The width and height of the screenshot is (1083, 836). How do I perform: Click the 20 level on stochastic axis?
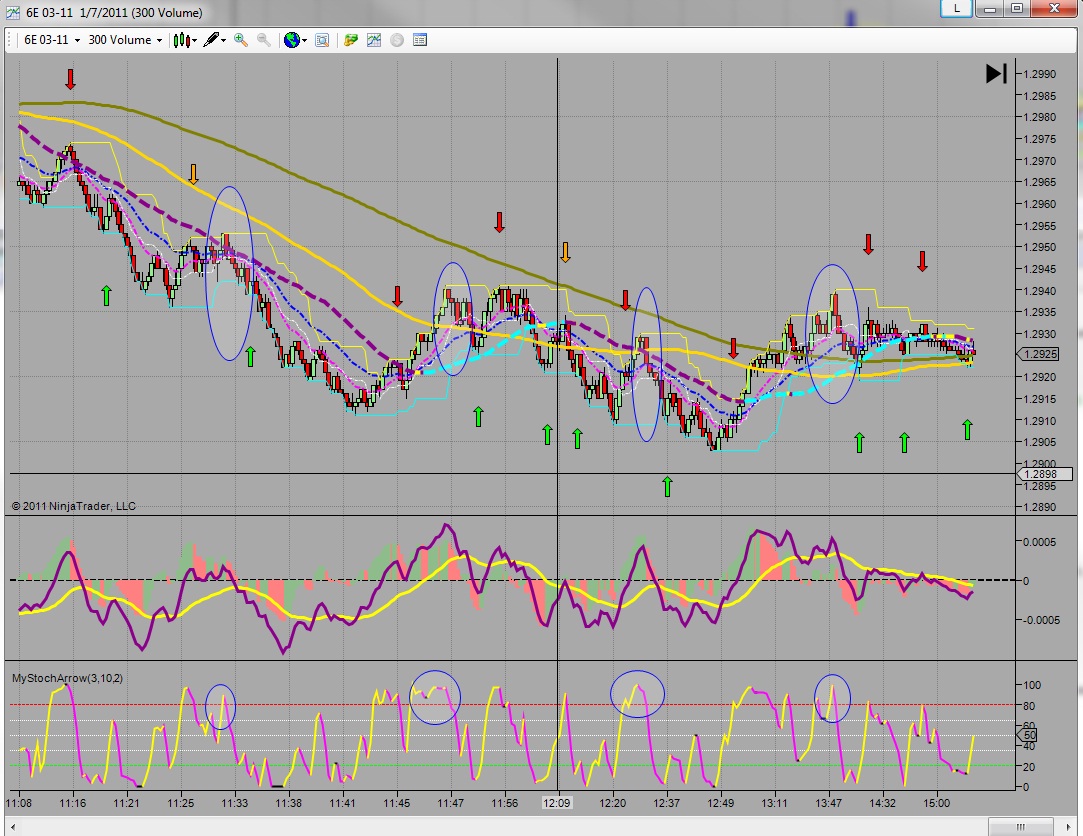[x=1029, y=767]
